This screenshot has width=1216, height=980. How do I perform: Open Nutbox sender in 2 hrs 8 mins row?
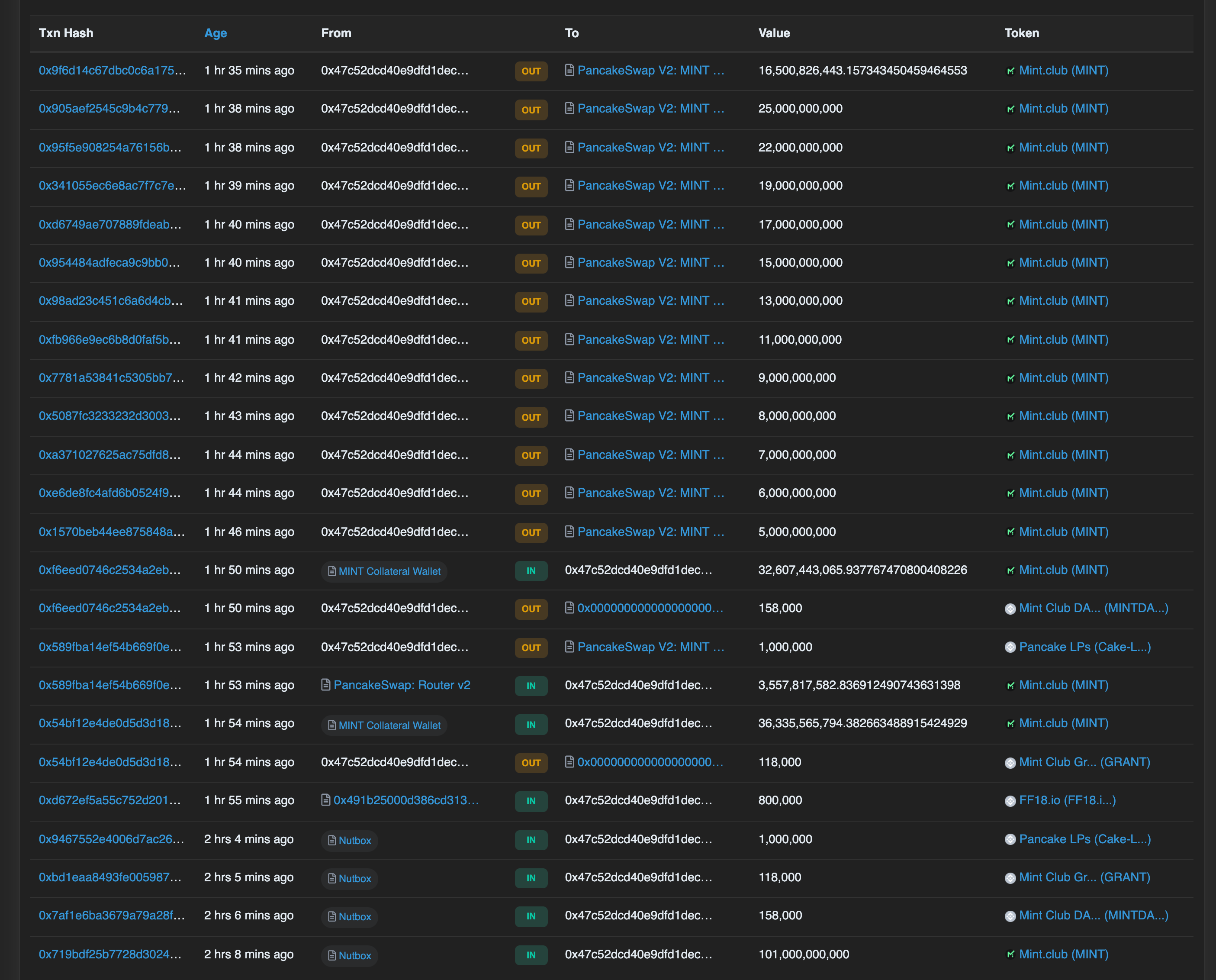[x=355, y=956]
